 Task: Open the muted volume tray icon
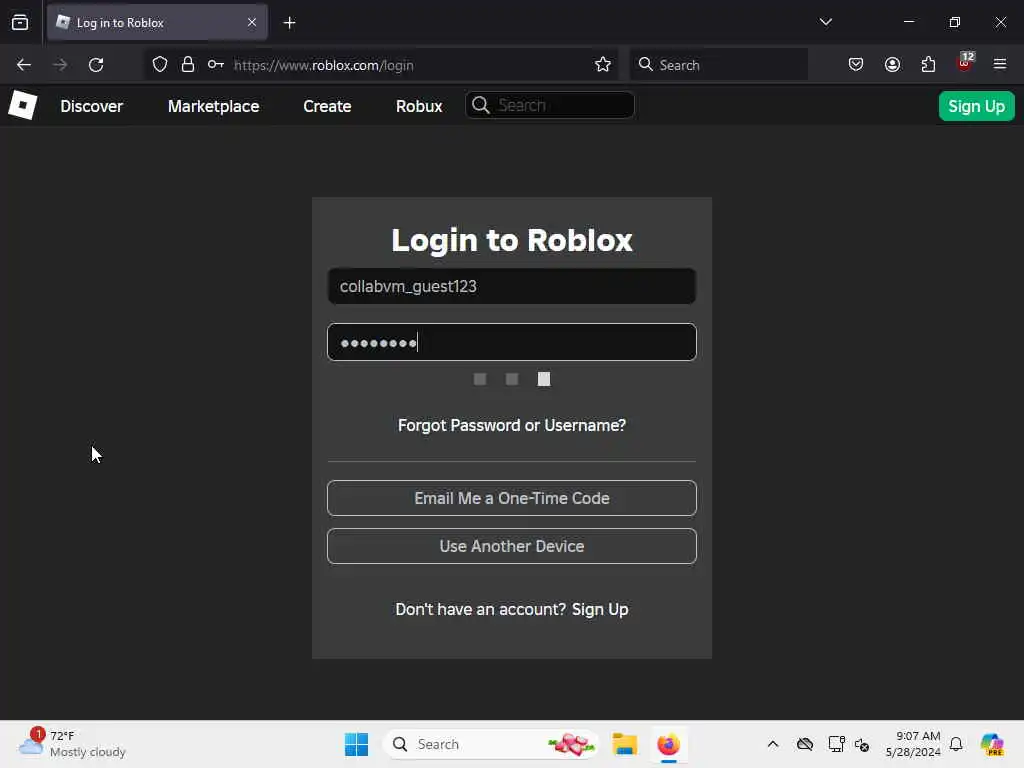861,744
